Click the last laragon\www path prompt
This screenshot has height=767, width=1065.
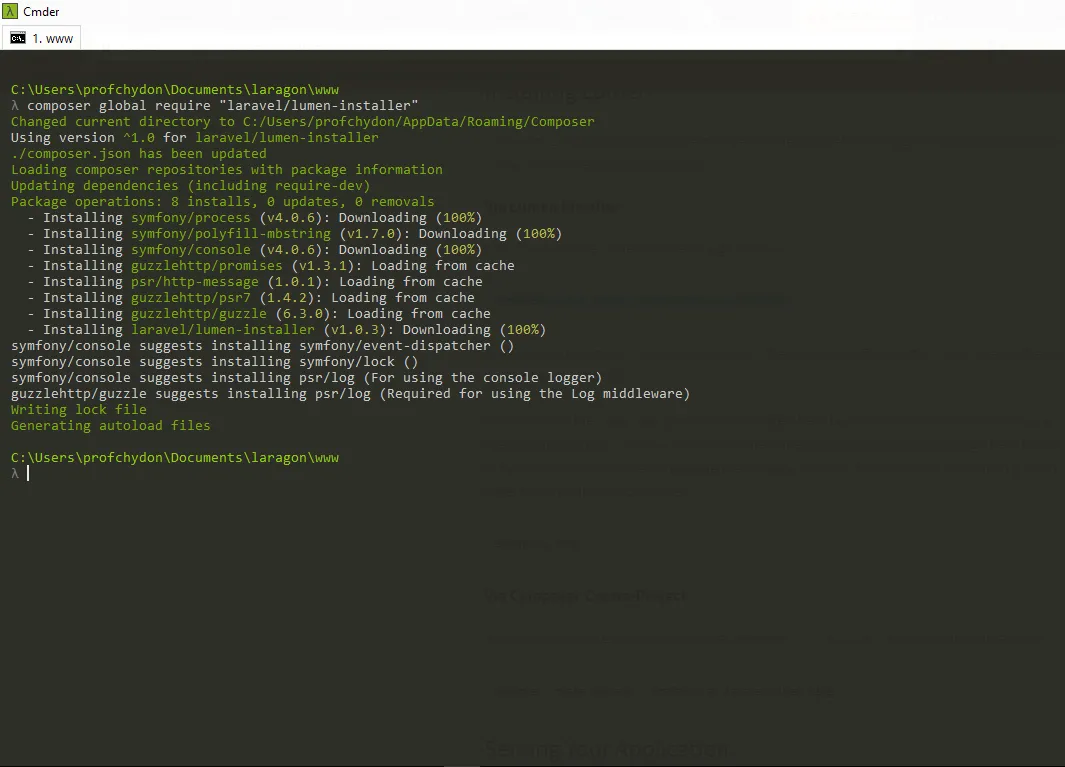pos(175,458)
